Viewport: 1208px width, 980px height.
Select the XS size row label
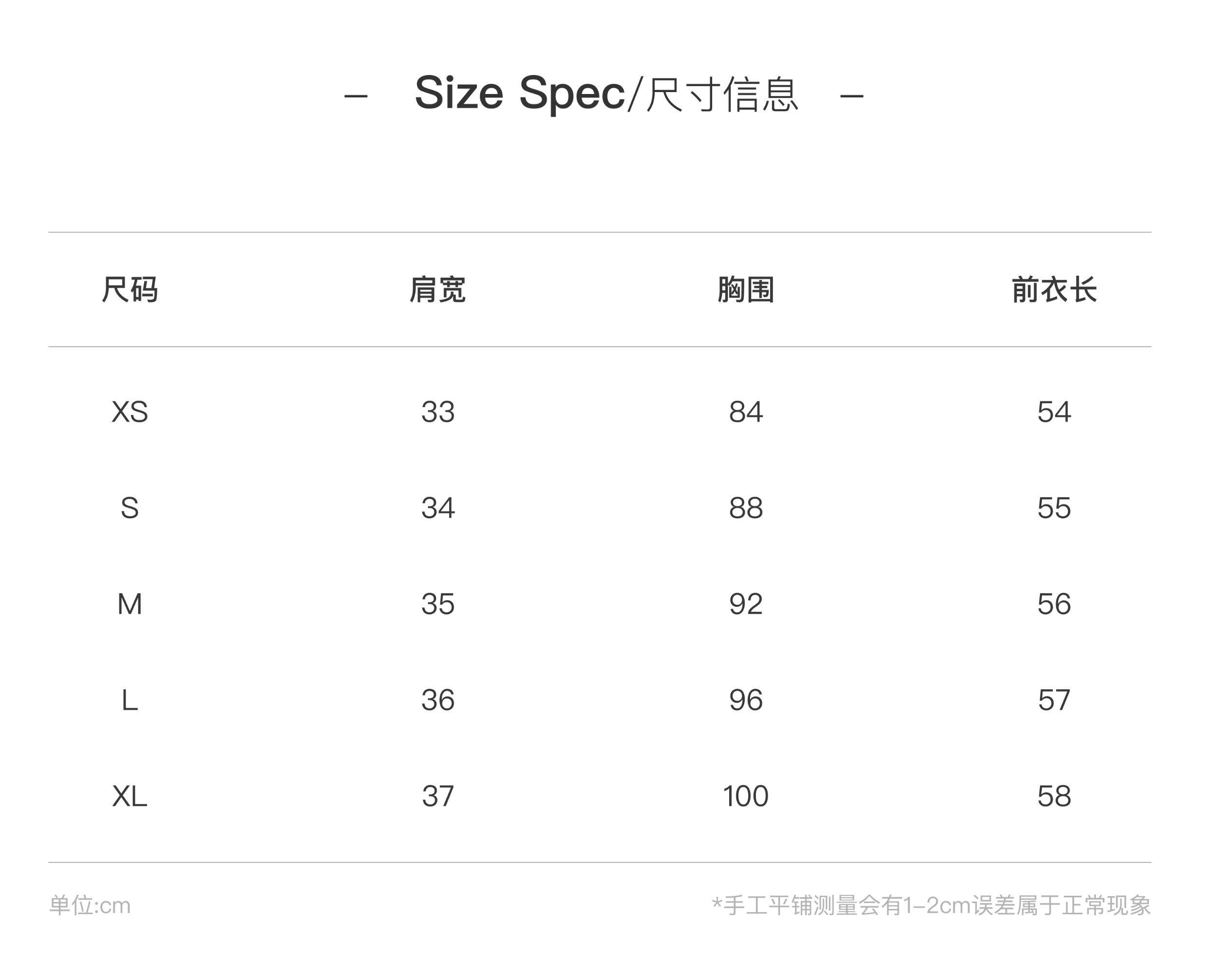(130, 412)
